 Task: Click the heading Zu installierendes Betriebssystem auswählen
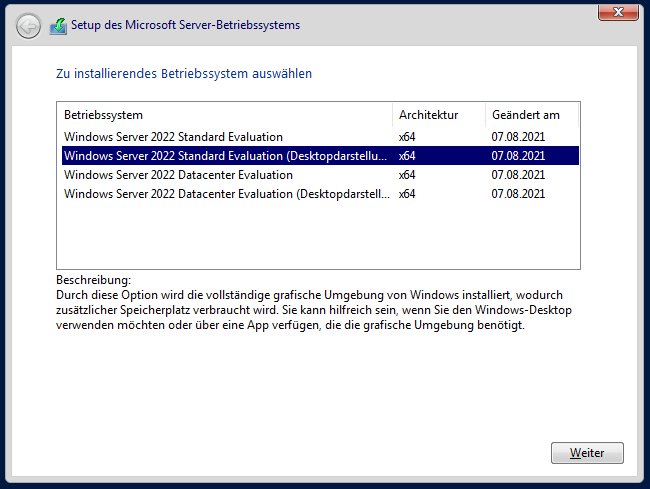click(x=184, y=73)
